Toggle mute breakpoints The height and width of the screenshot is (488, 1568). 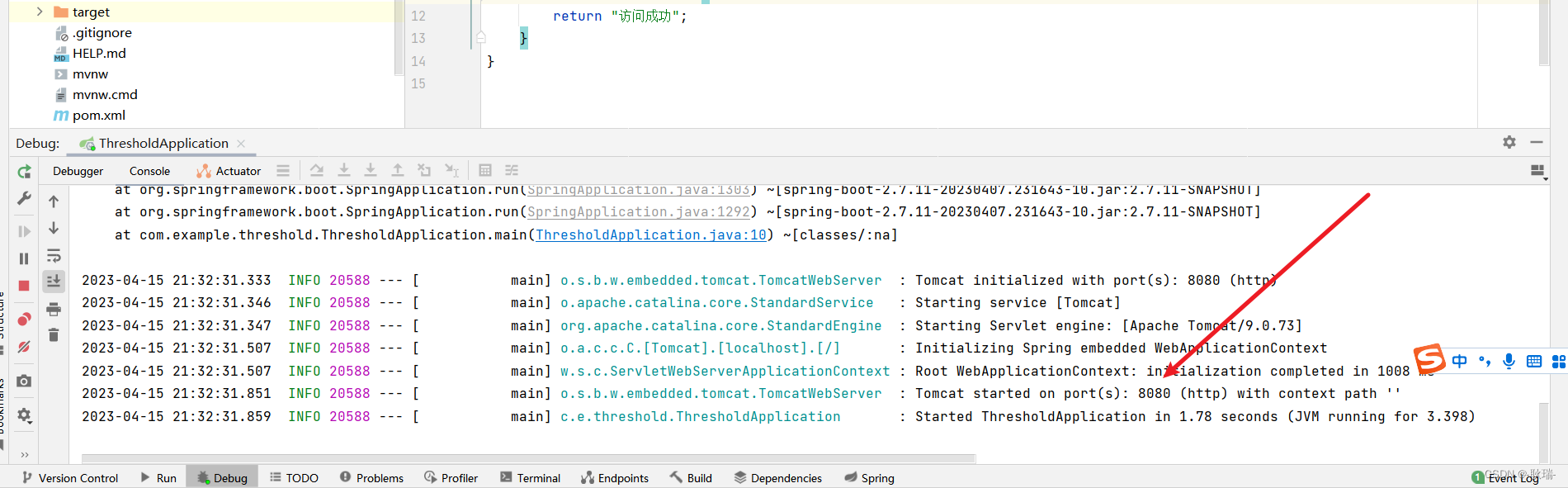(x=24, y=347)
